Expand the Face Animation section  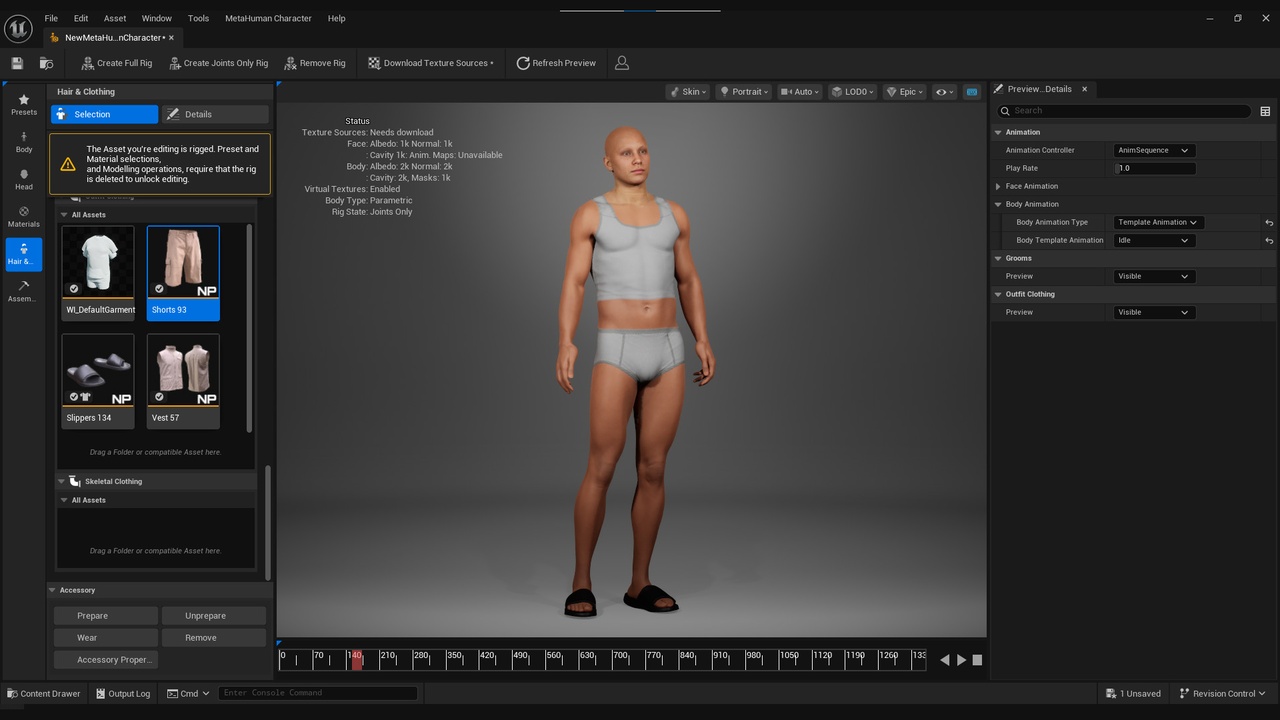(x=998, y=186)
